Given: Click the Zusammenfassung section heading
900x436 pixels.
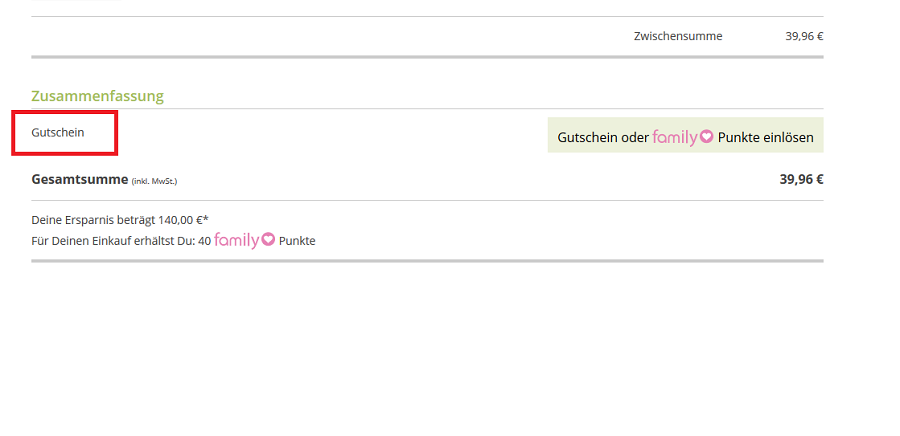Looking at the screenshot, I should tap(98, 96).
